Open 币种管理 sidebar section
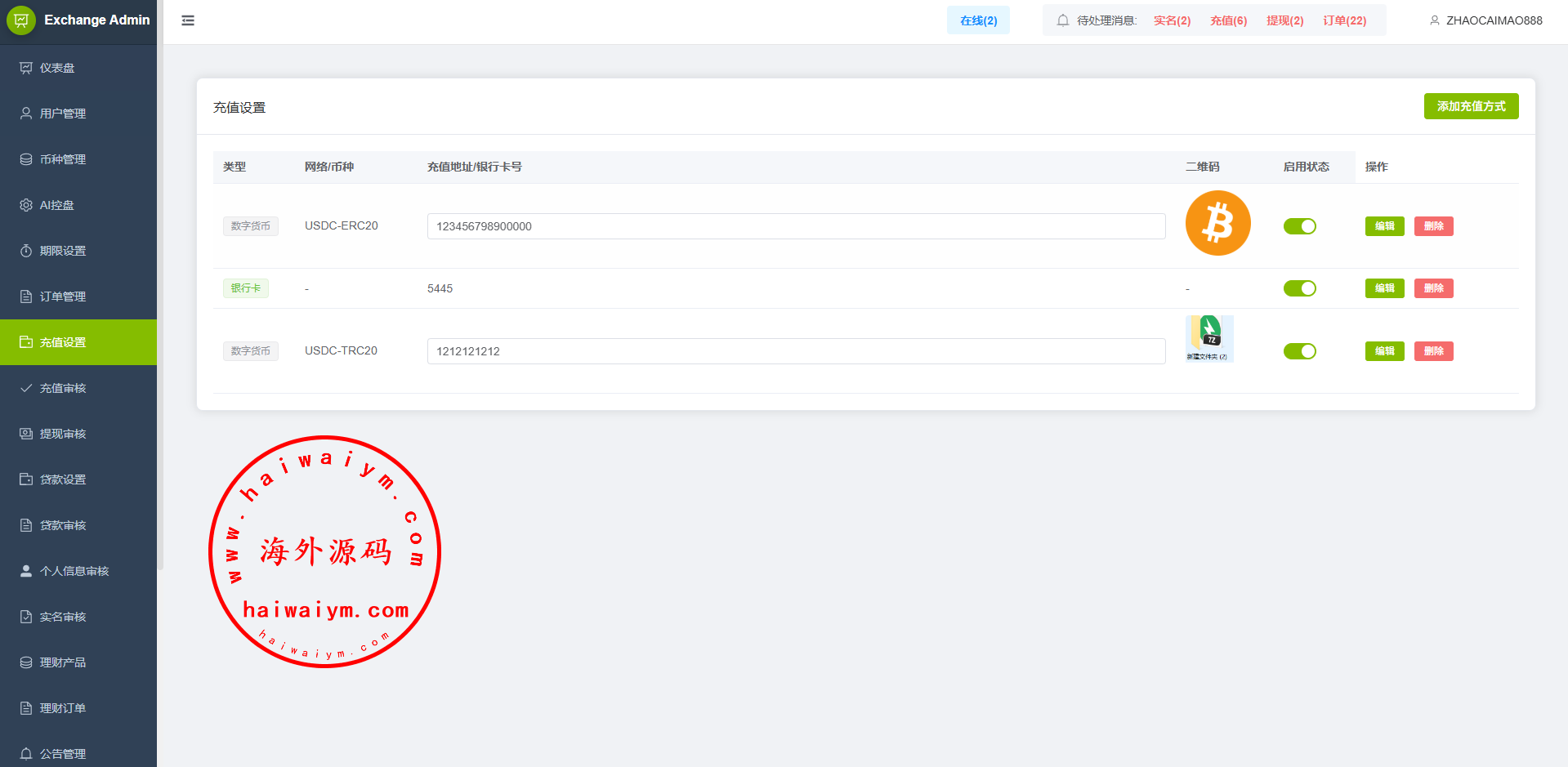This screenshot has width=1568, height=767. (x=63, y=159)
